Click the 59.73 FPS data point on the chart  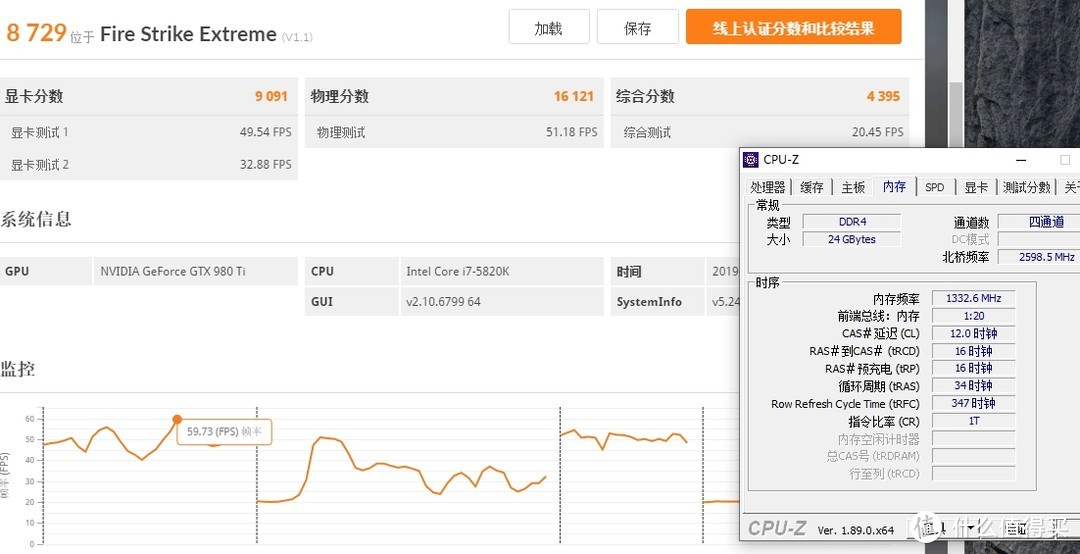tap(177, 420)
